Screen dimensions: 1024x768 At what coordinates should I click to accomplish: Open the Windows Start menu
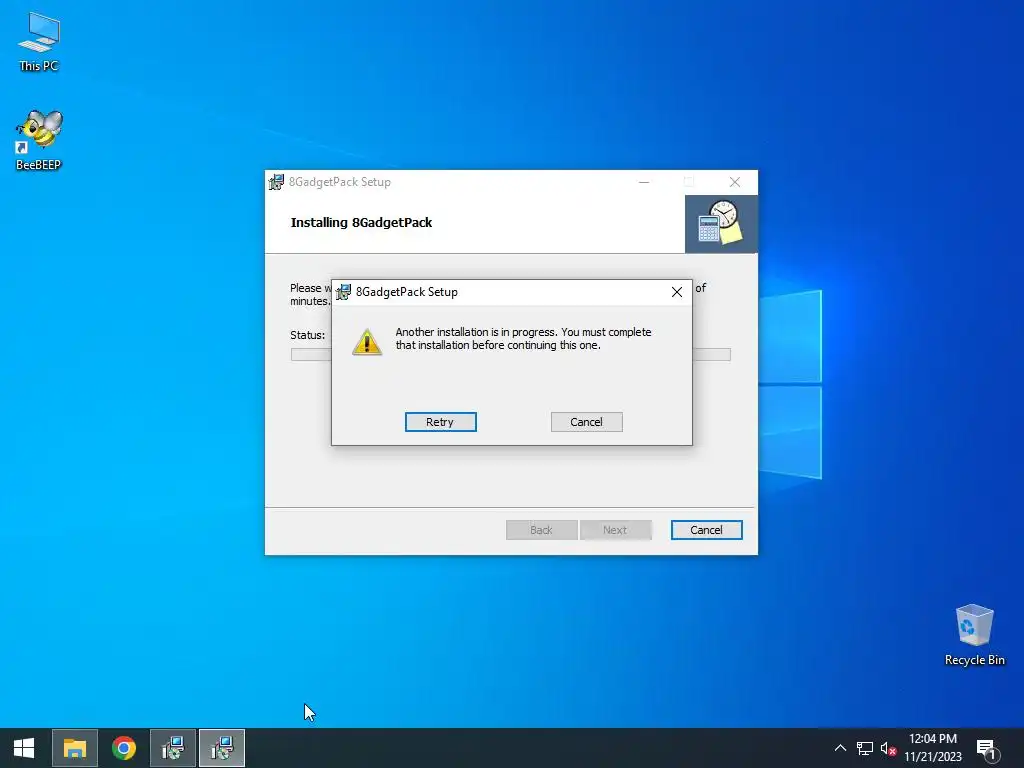tap(24, 748)
